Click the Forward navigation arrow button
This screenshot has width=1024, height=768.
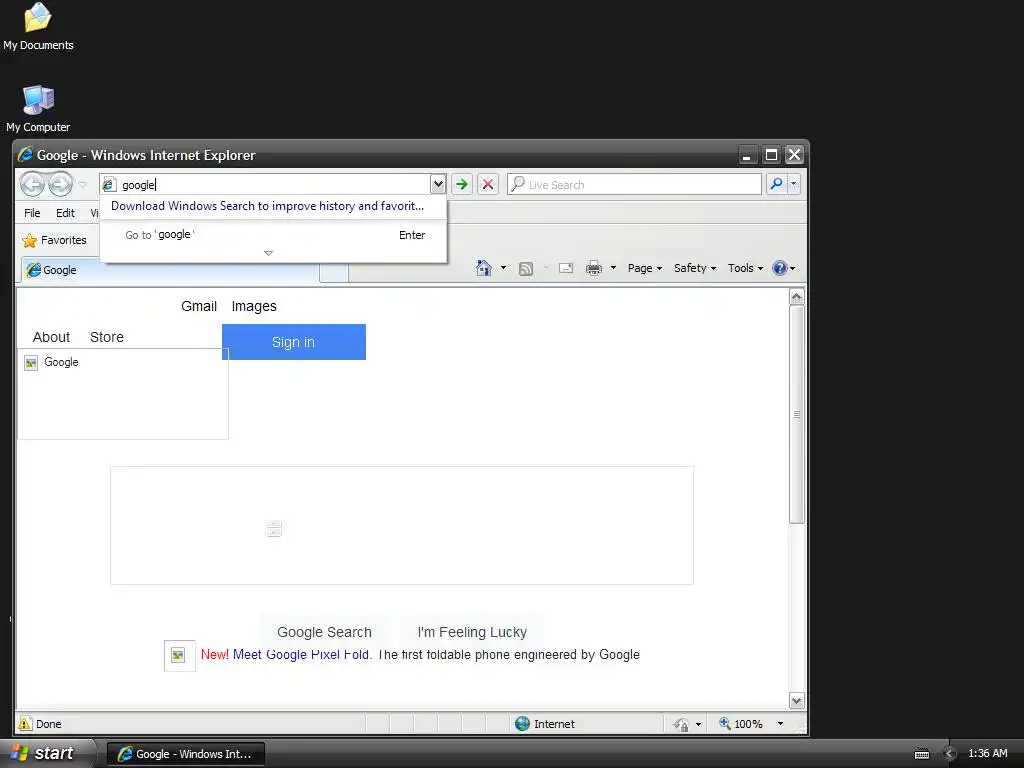60,184
